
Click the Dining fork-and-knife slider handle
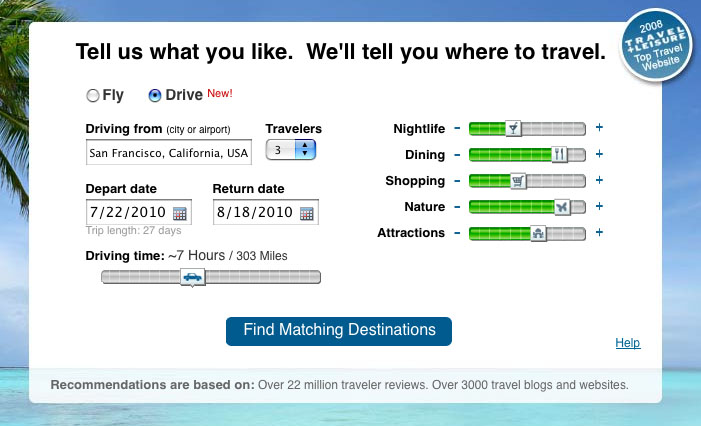click(x=559, y=154)
